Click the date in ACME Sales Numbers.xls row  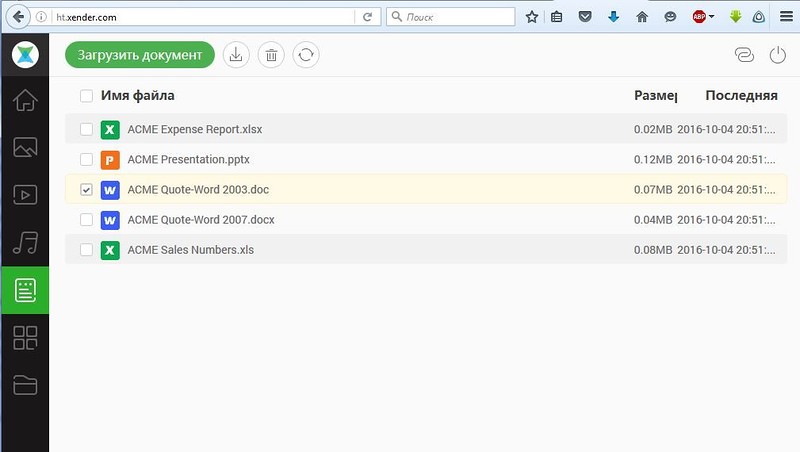(727, 250)
